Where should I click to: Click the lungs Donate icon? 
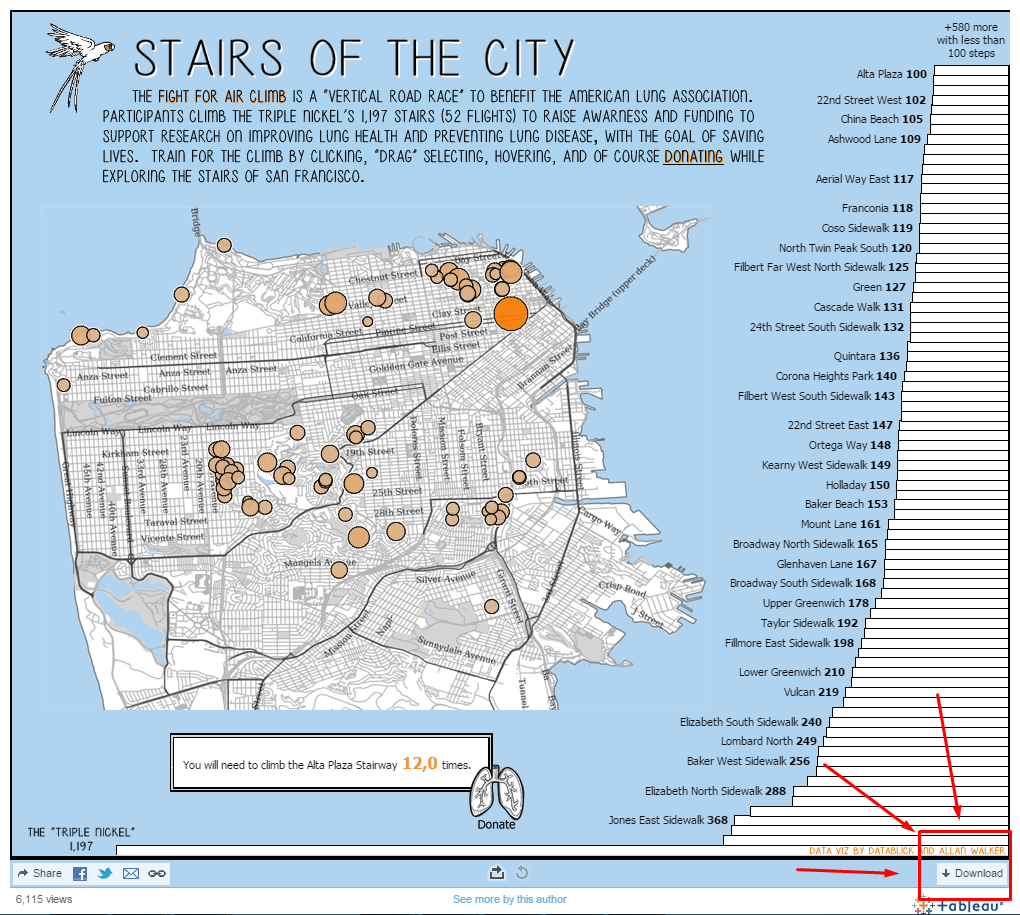[496, 797]
